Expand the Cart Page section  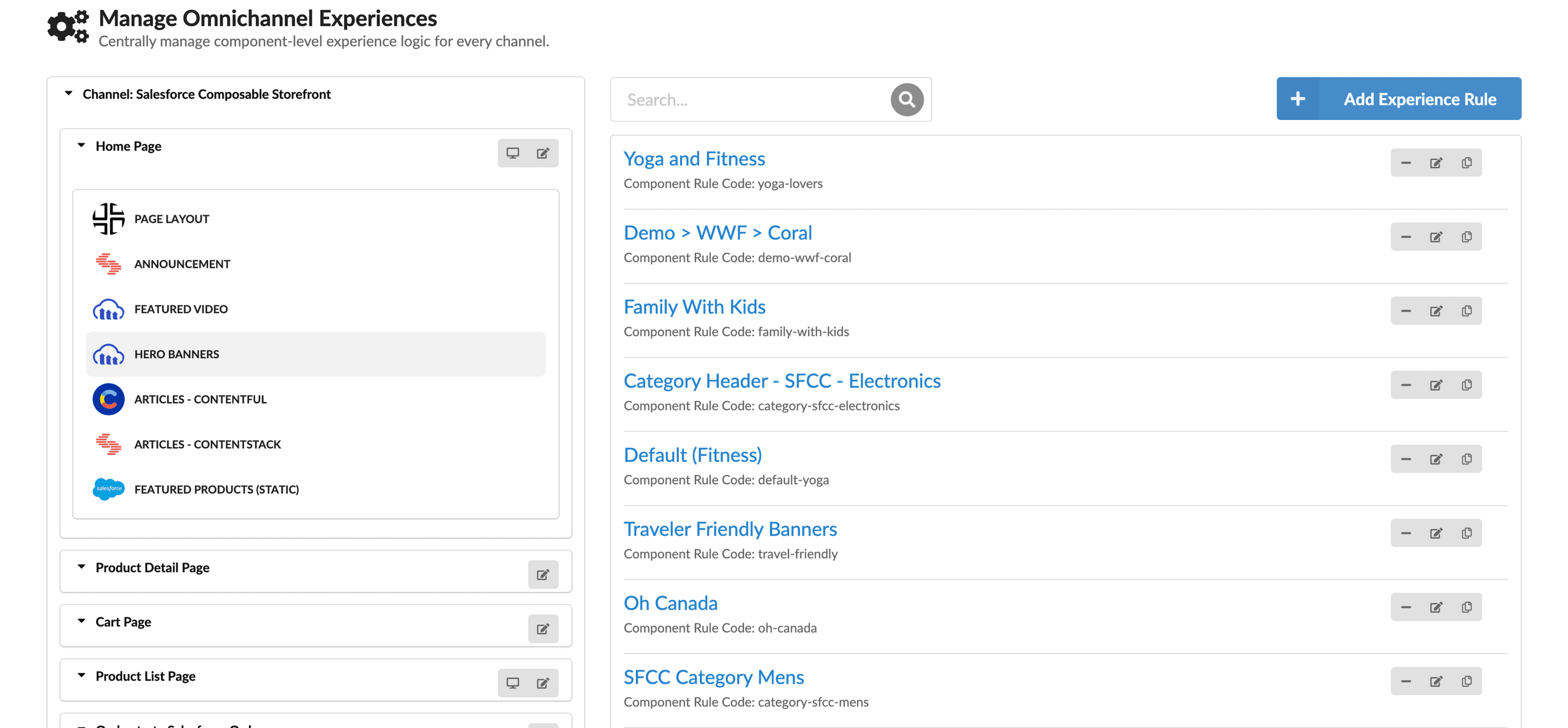(x=82, y=621)
